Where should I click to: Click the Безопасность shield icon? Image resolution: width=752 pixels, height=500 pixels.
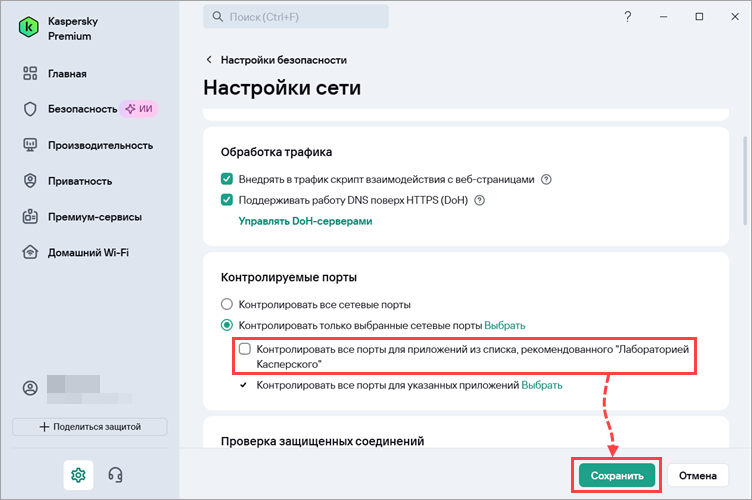(30, 109)
